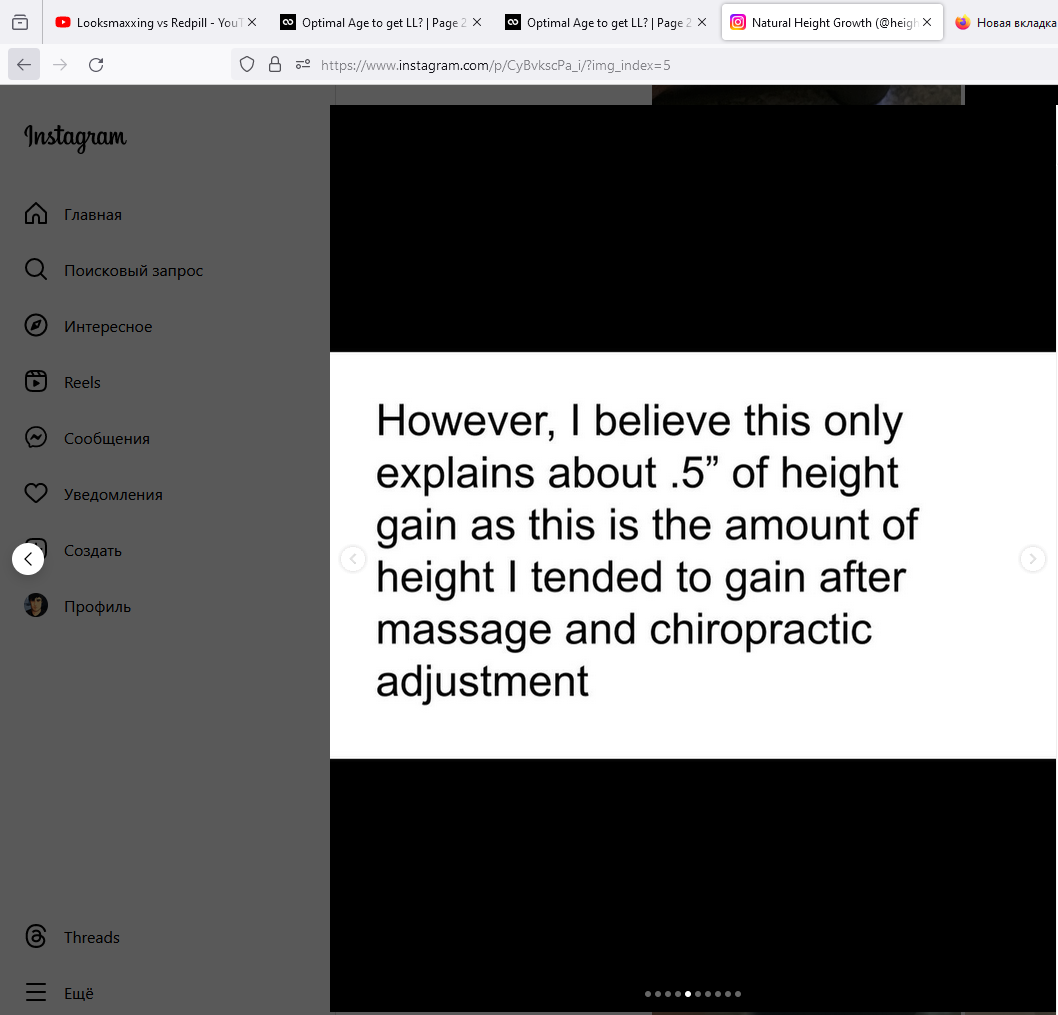Open Поисковый запрос search

[36, 270]
